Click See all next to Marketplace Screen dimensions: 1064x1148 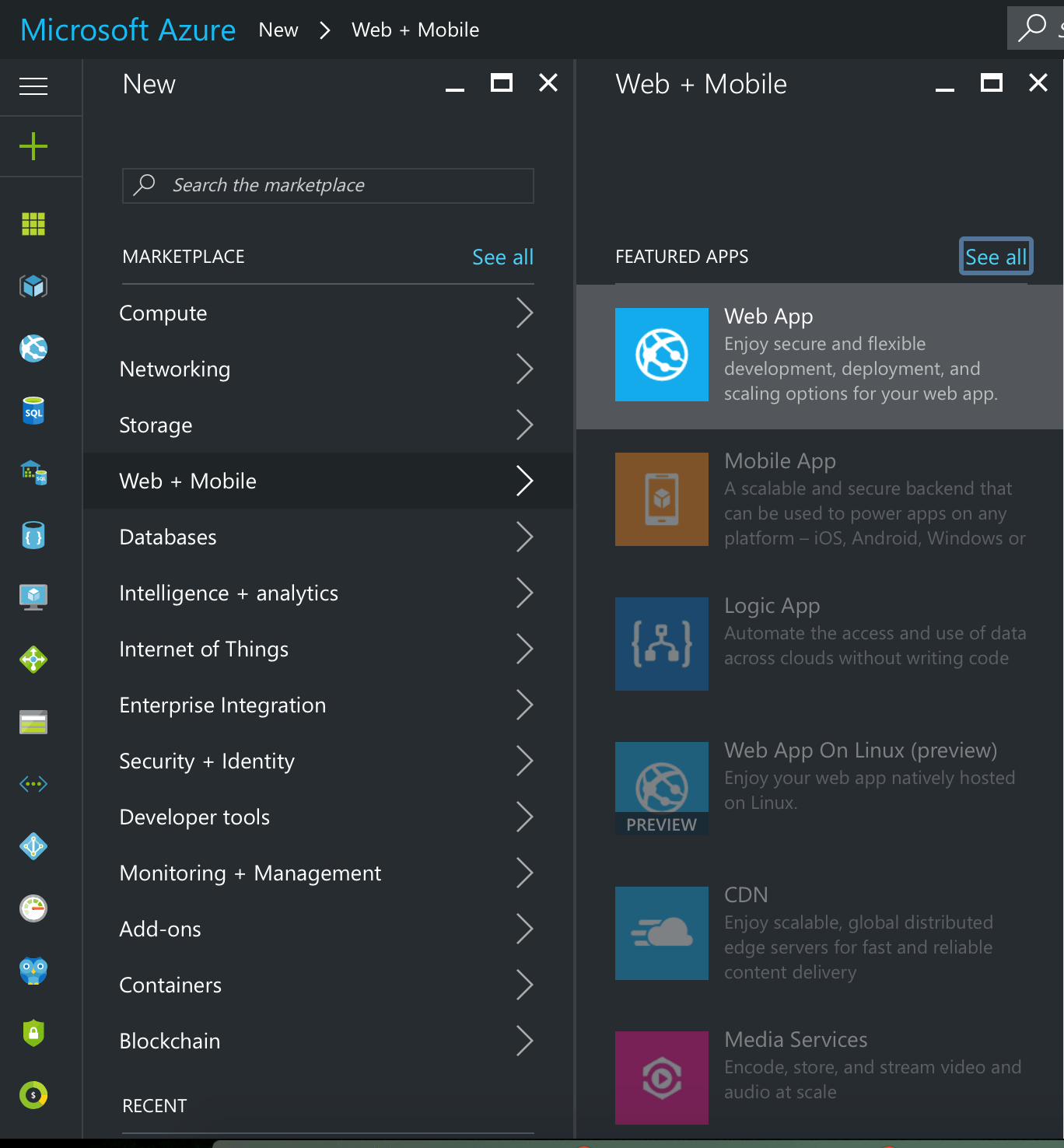(x=502, y=257)
